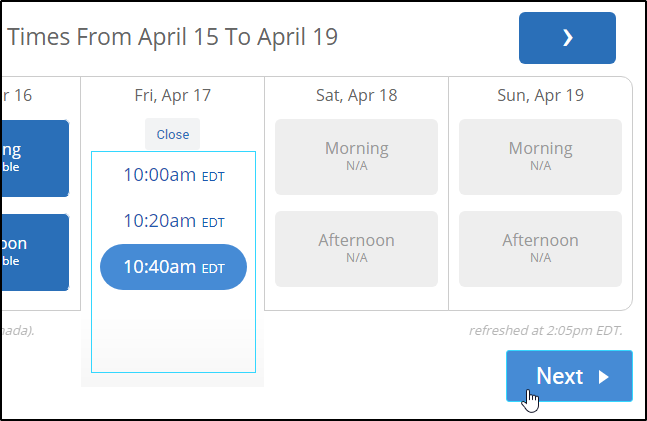Select Saturday Afternoon N/A block

[x=356, y=246]
